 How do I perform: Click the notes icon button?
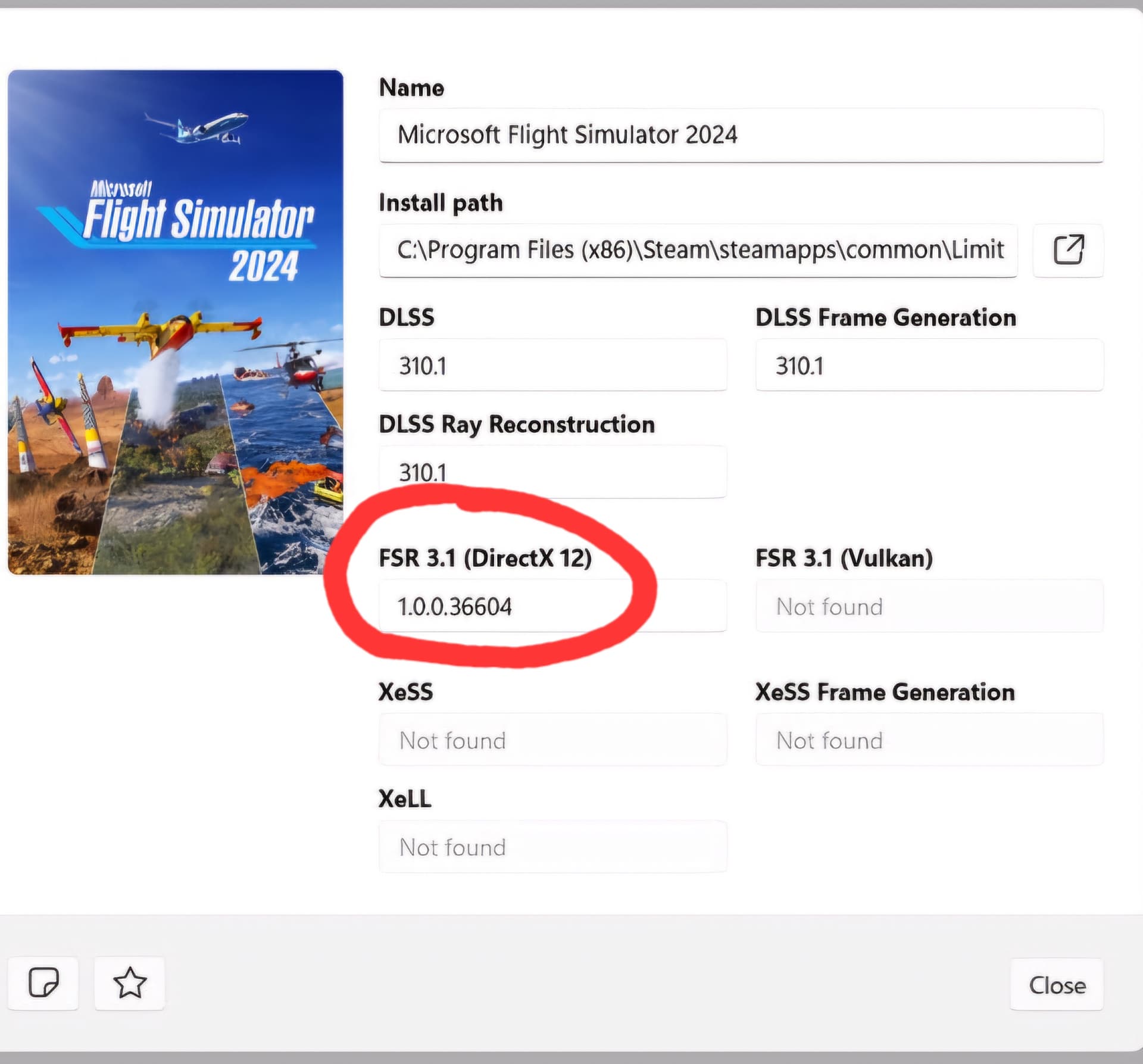click(x=43, y=983)
